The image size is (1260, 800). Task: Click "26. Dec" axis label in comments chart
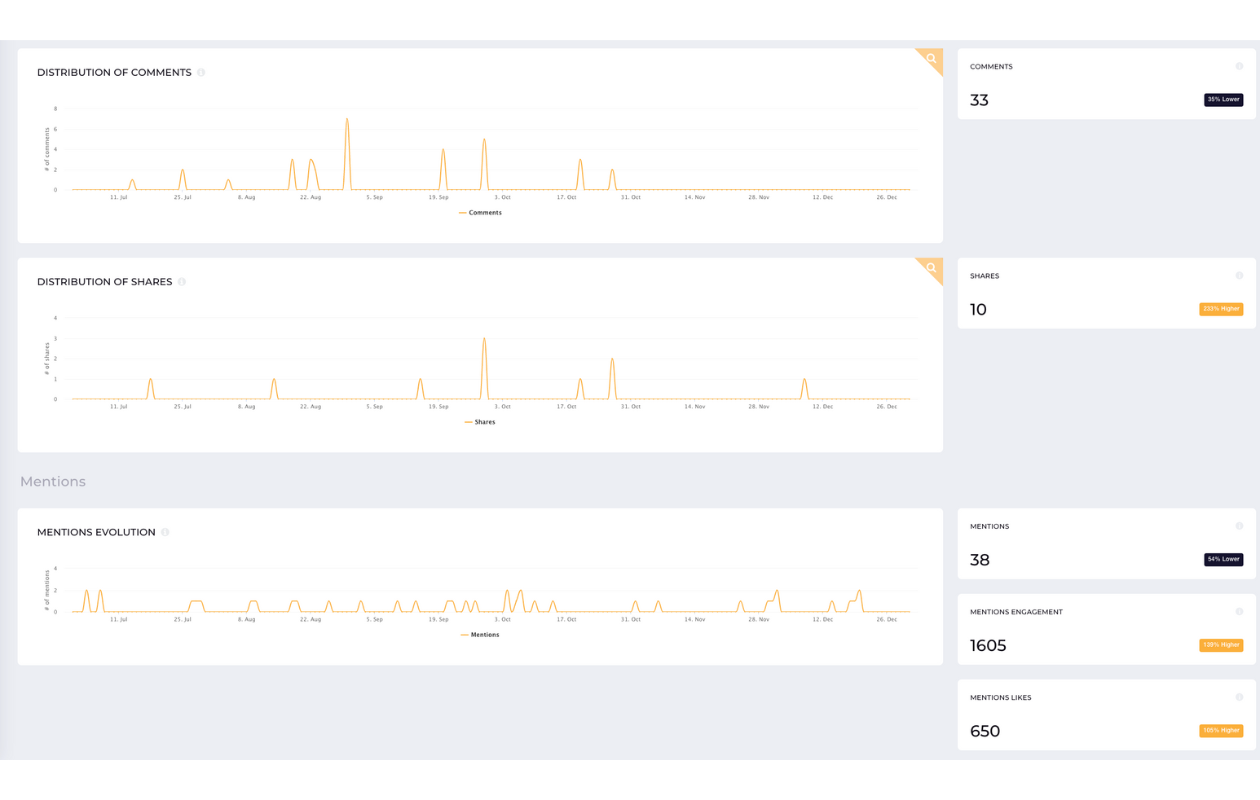click(886, 198)
